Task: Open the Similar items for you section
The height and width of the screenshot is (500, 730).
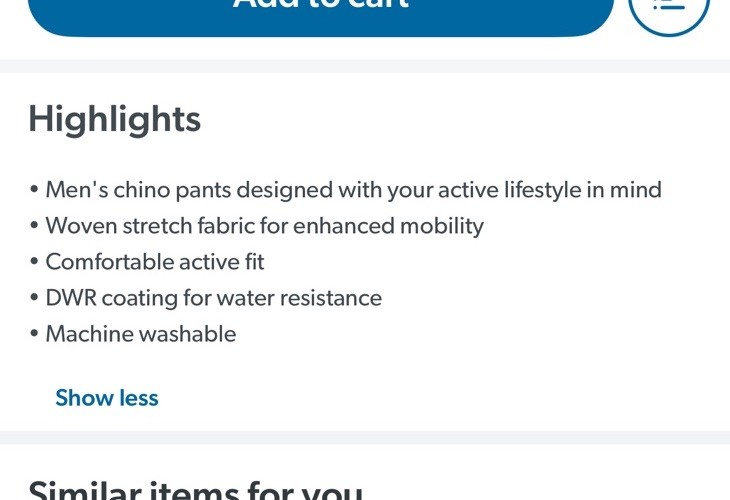Action: click(196, 491)
